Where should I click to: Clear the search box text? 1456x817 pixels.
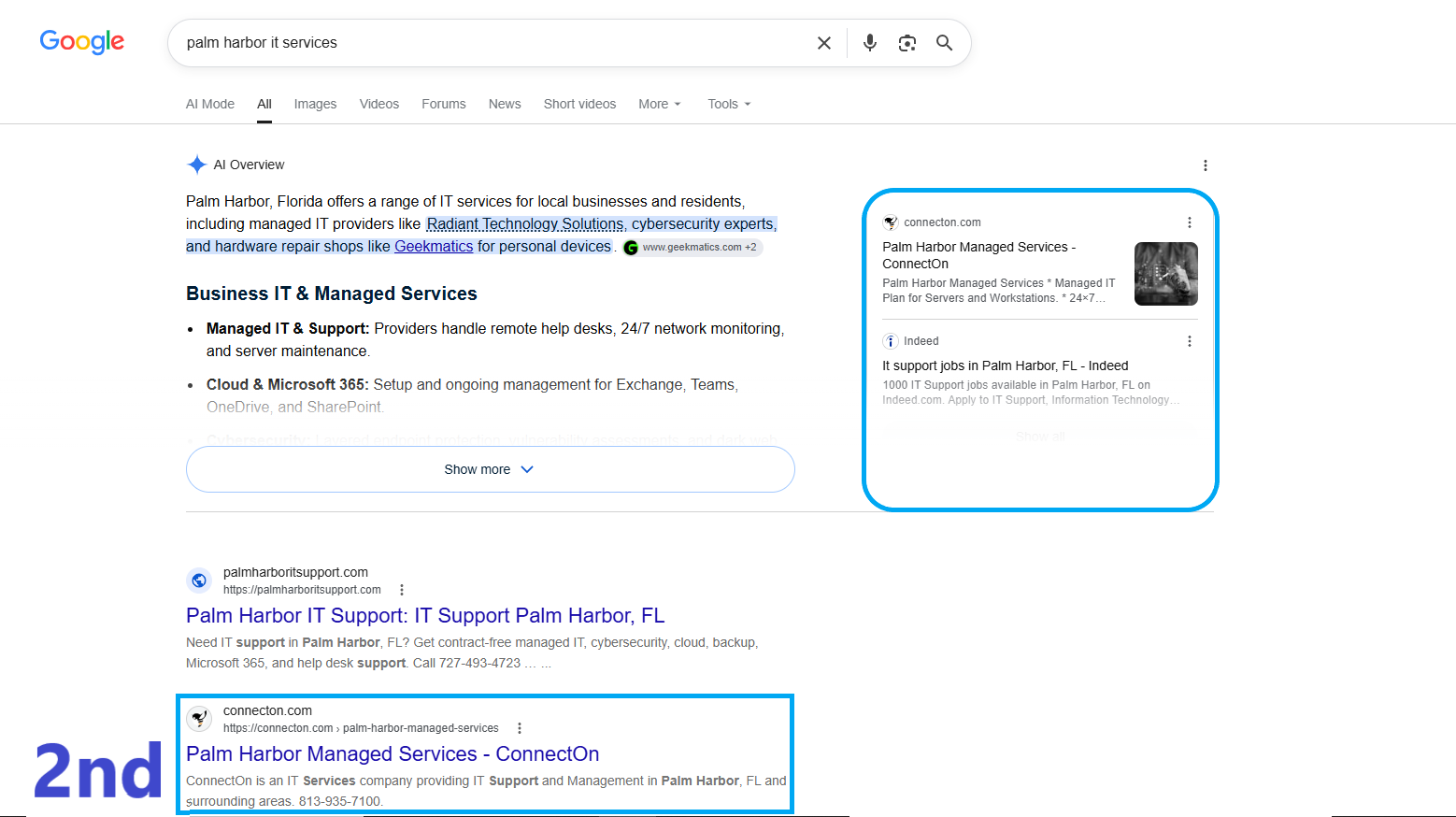tap(824, 43)
